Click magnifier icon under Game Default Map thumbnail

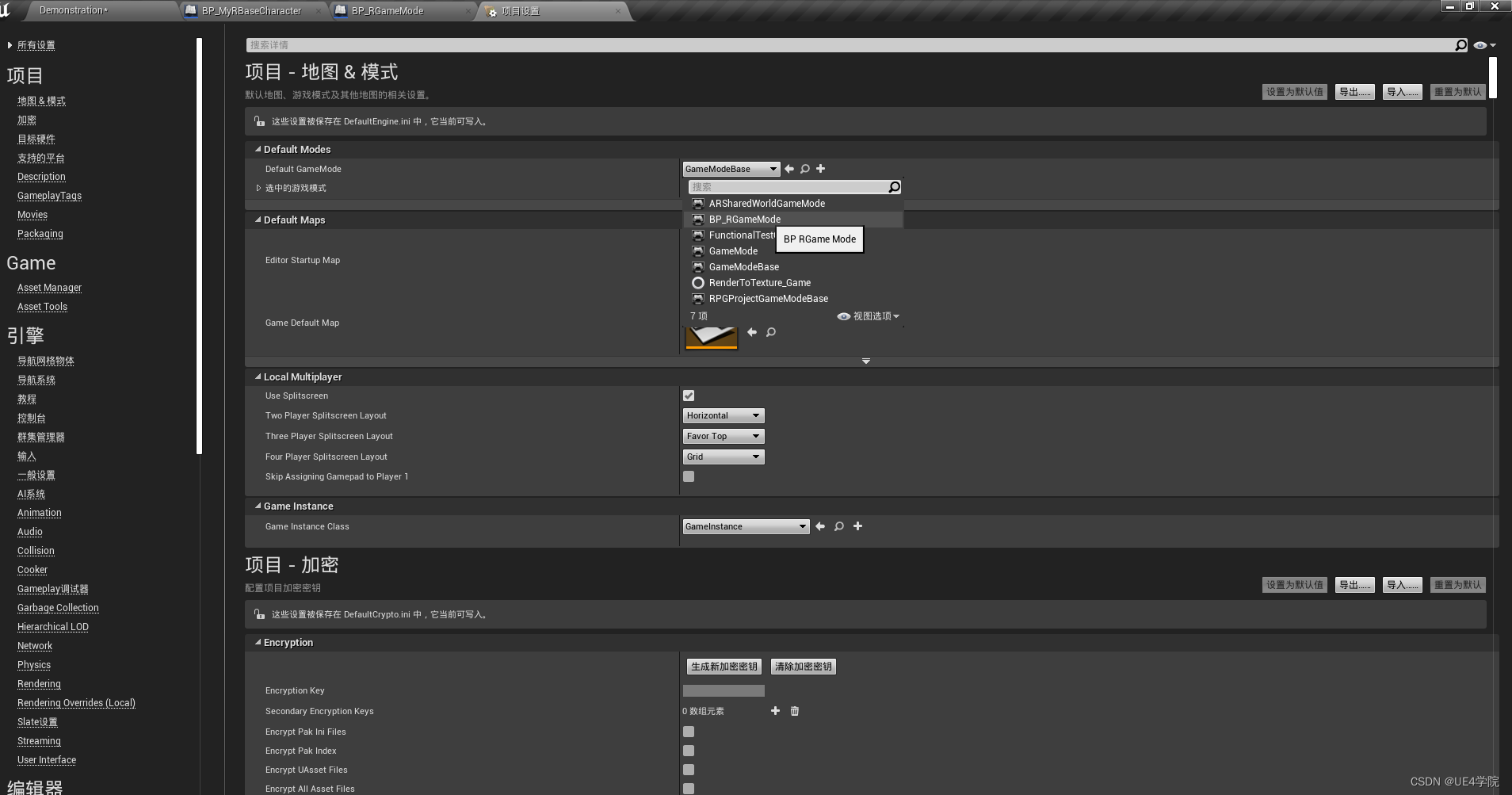[770, 332]
